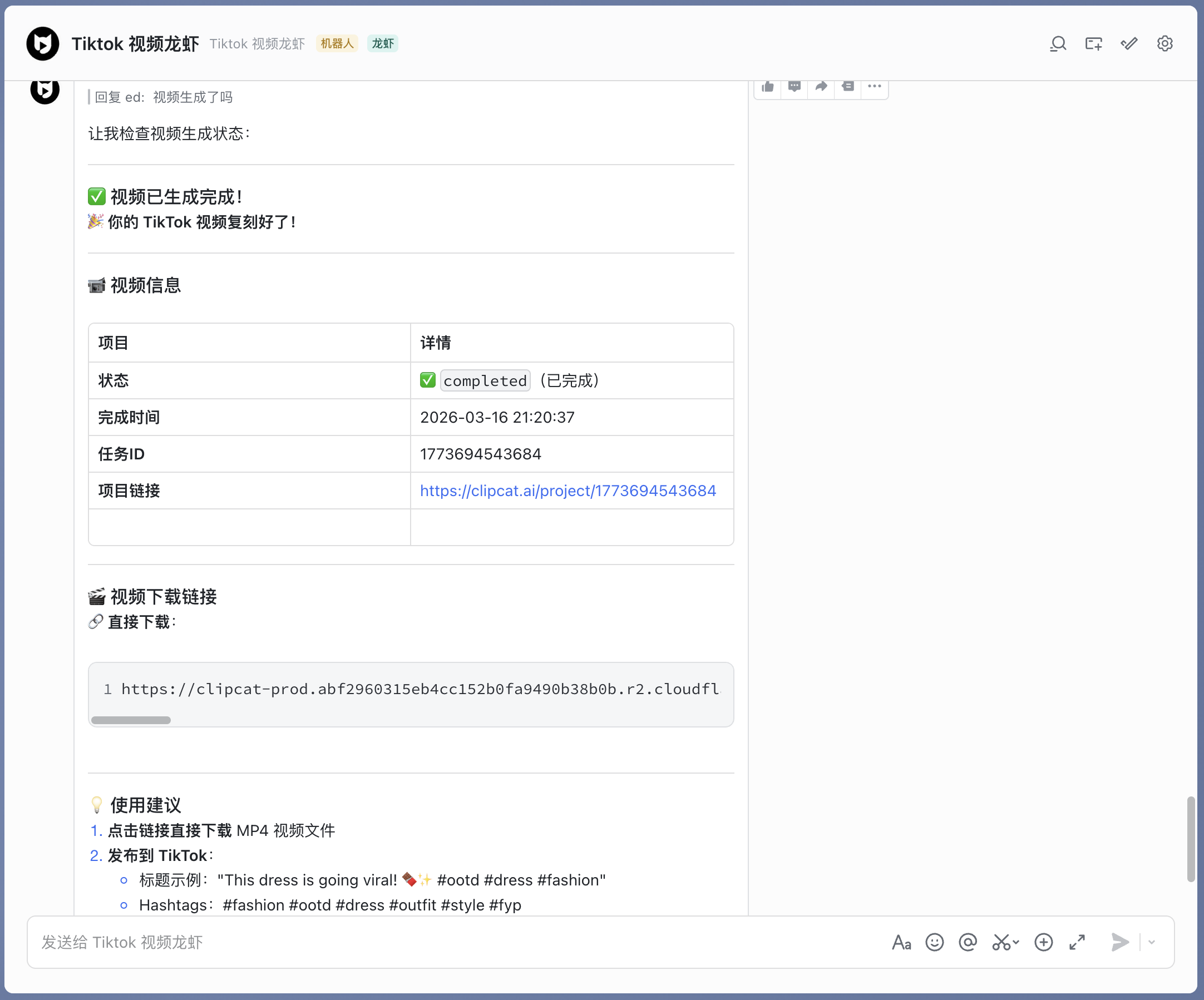The height and width of the screenshot is (1000, 1204).
Task: Click code block horizontal scrollbar
Action: pyautogui.click(x=131, y=720)
